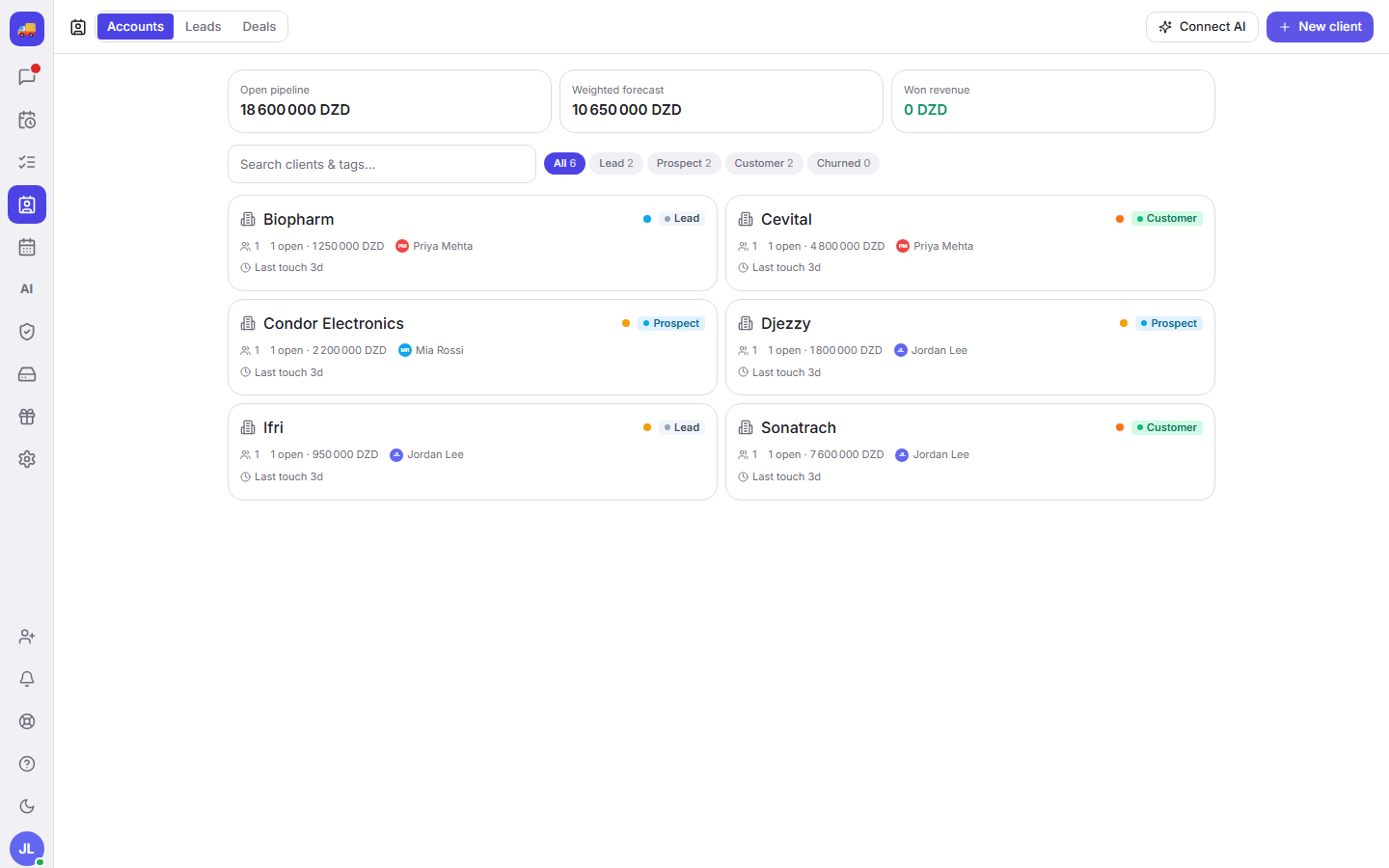This screenshot has width=1389, height=868.
Task: Open the JL user avatar
Action: [x=27, y=849]
